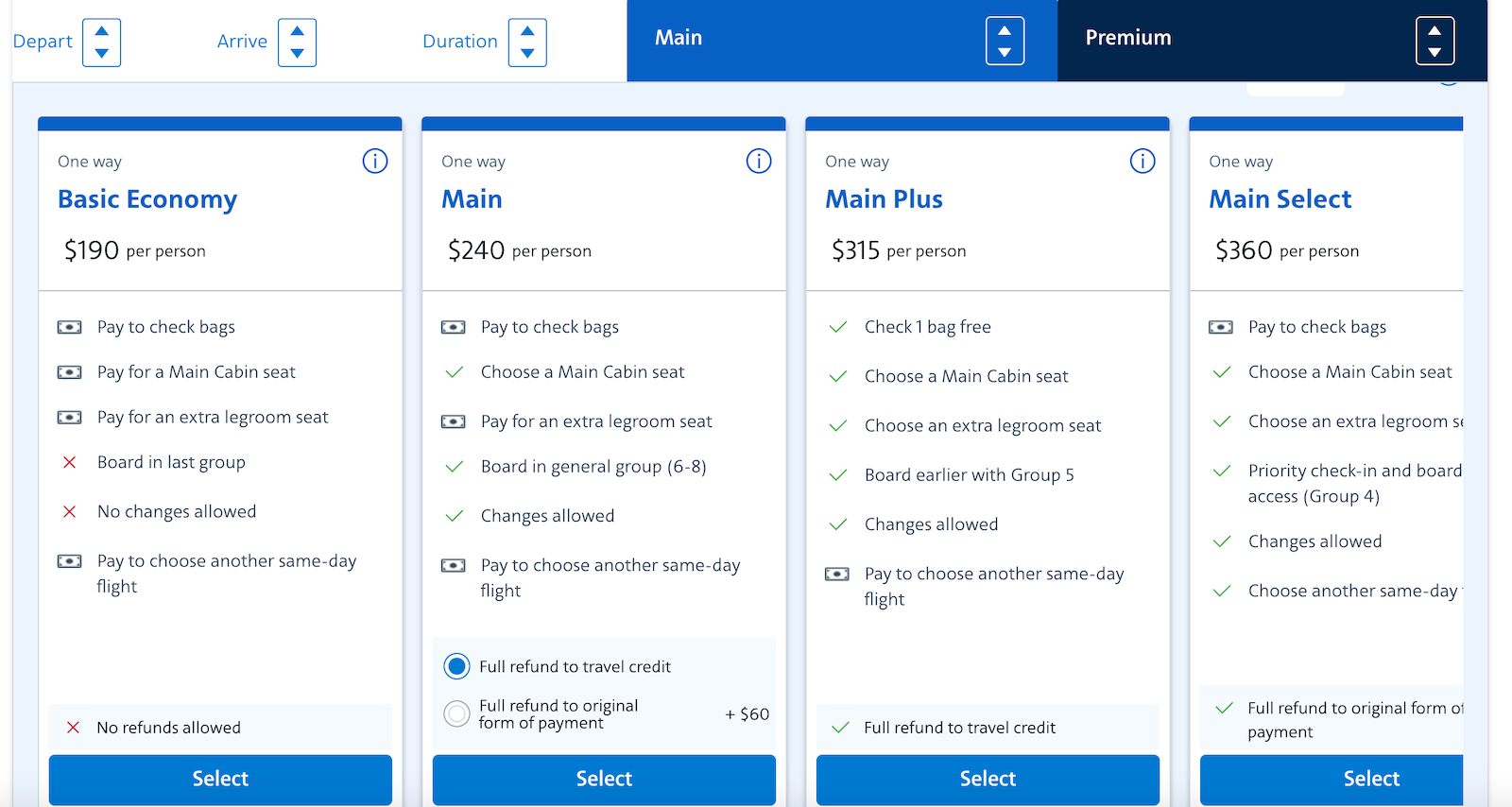Screen dimensions: 1512x807
Task: Click money icon by Main extra legroom seat
Action: coord(453,421)
